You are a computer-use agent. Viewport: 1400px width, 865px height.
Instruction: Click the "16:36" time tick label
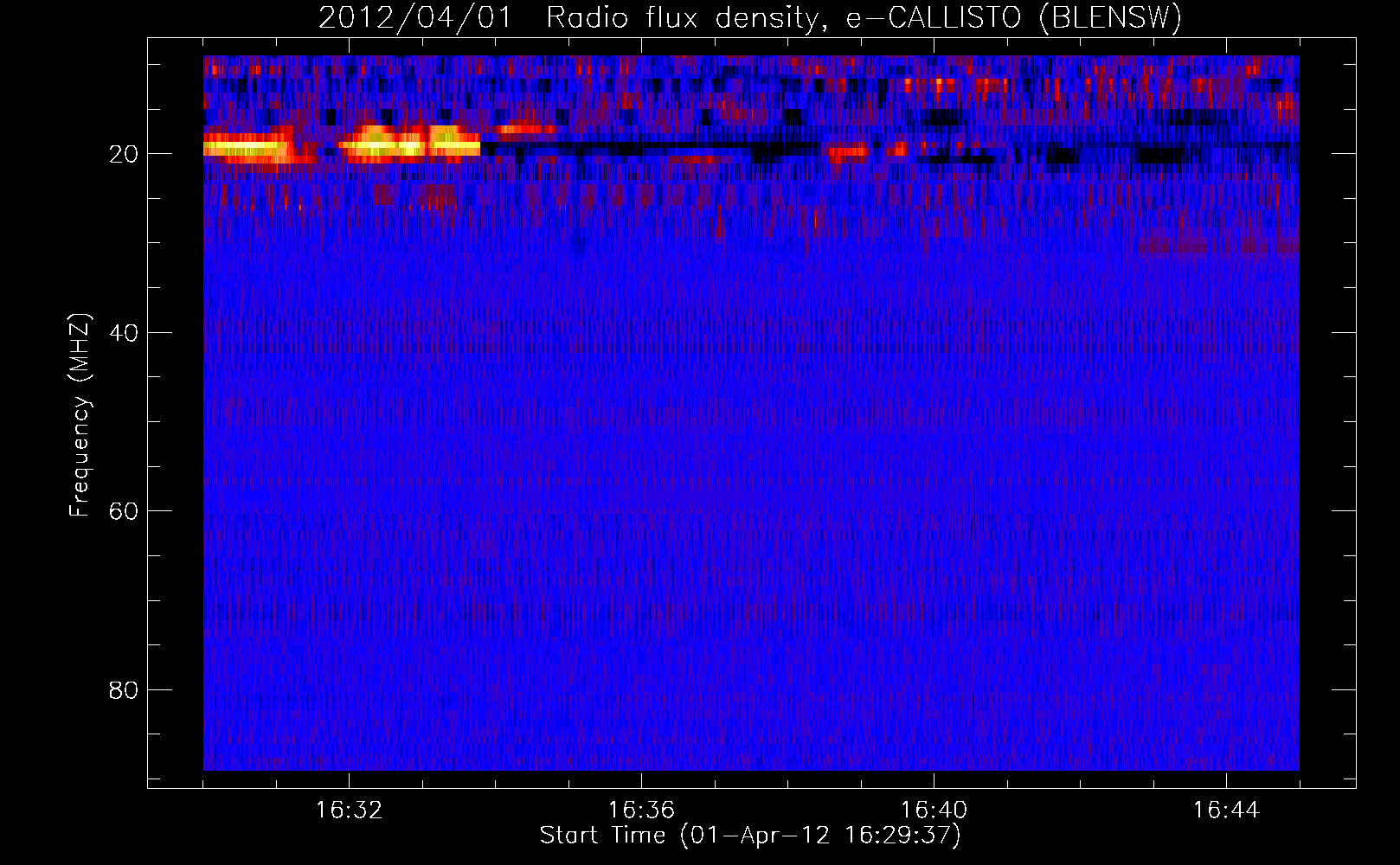tap(641, 811)
